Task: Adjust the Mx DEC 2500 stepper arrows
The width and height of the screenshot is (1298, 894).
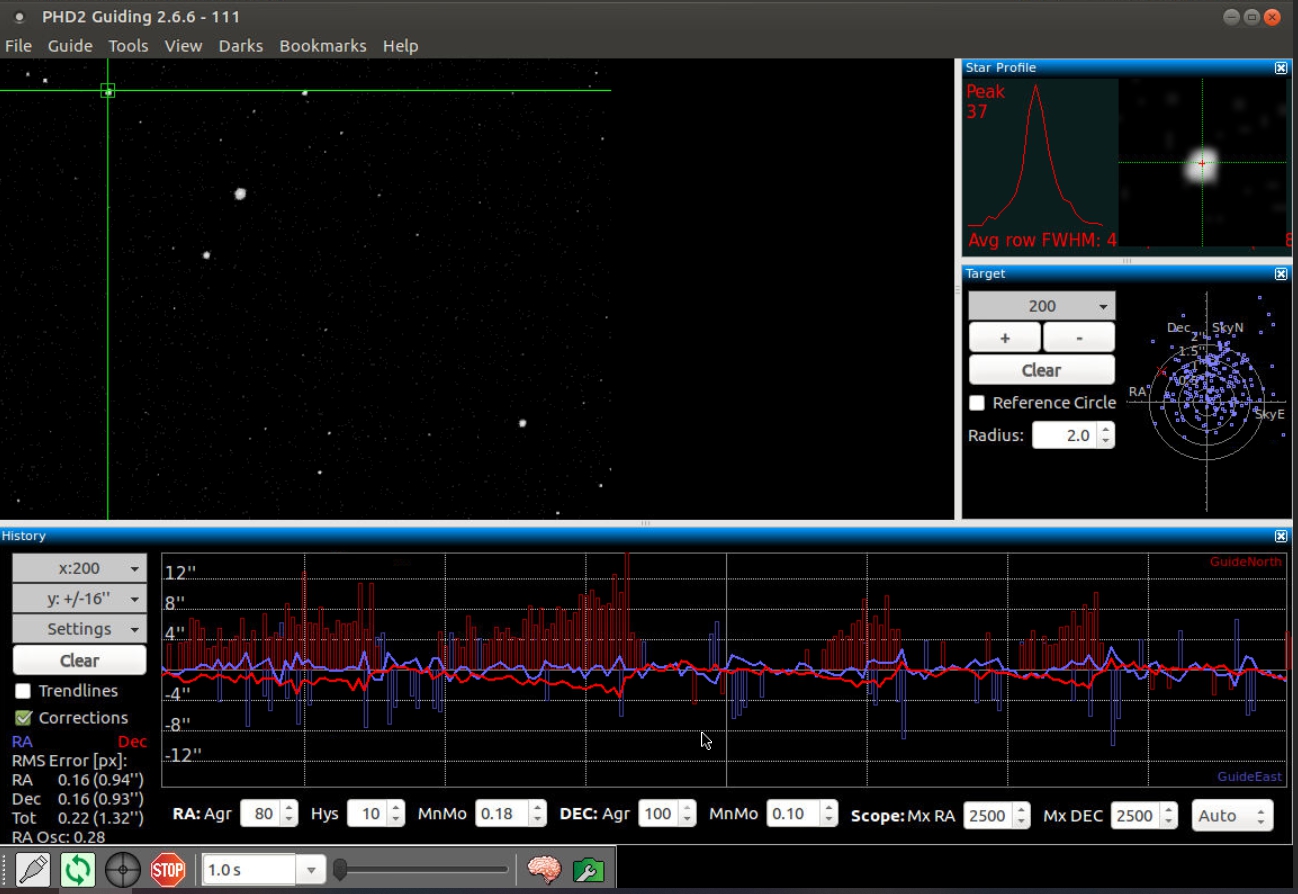Action: [x=1169, y=816]
